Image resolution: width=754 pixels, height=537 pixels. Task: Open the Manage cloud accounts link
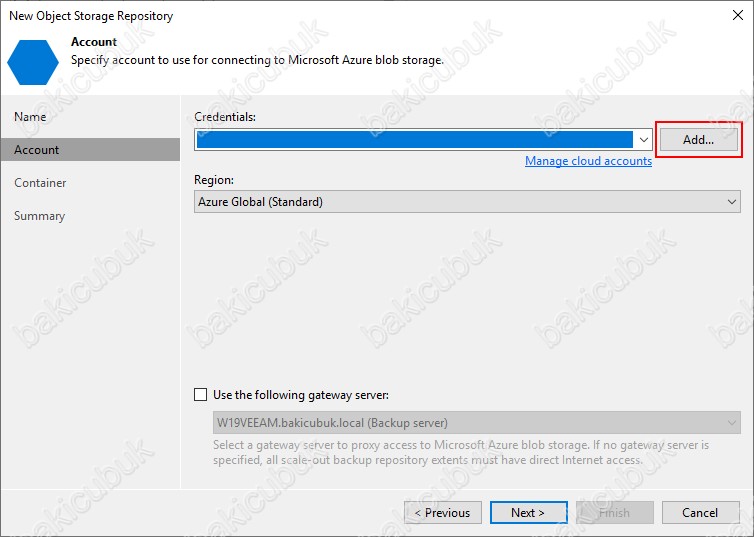point(588,161)
